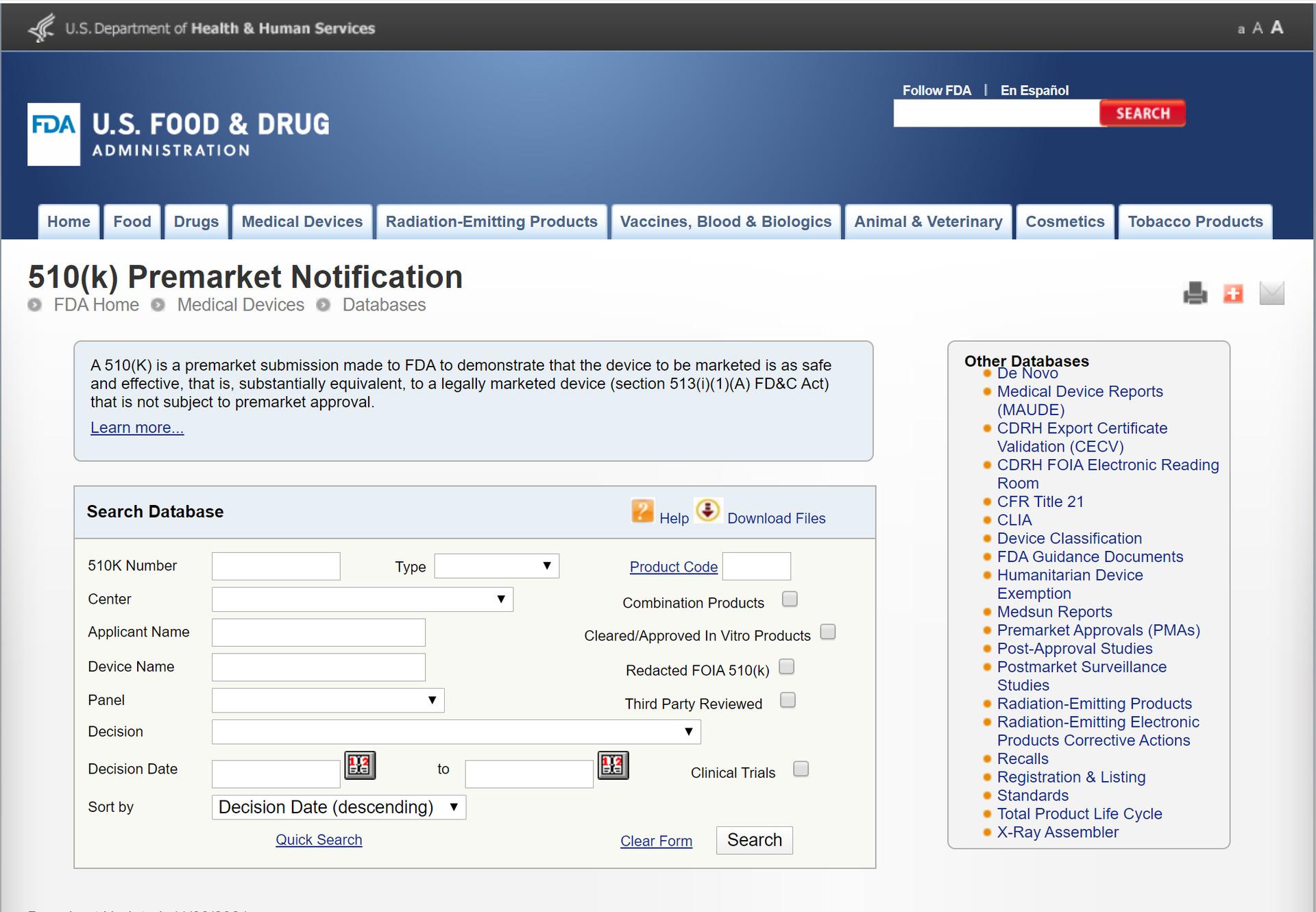Open the Medical Devices nav tab
Image resolution: width=1316 pixels, height=912 pixels.
302,222
